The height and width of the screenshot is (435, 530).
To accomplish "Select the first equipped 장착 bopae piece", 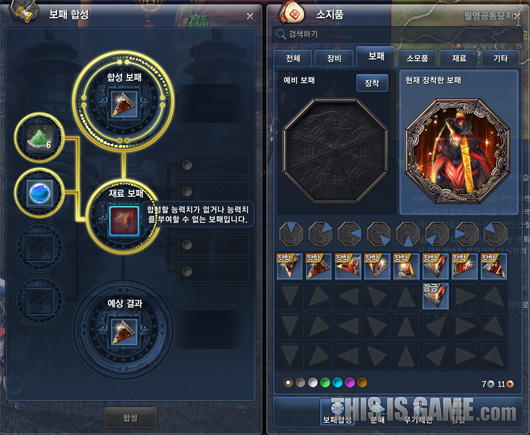I will click(x=289, y=266).
